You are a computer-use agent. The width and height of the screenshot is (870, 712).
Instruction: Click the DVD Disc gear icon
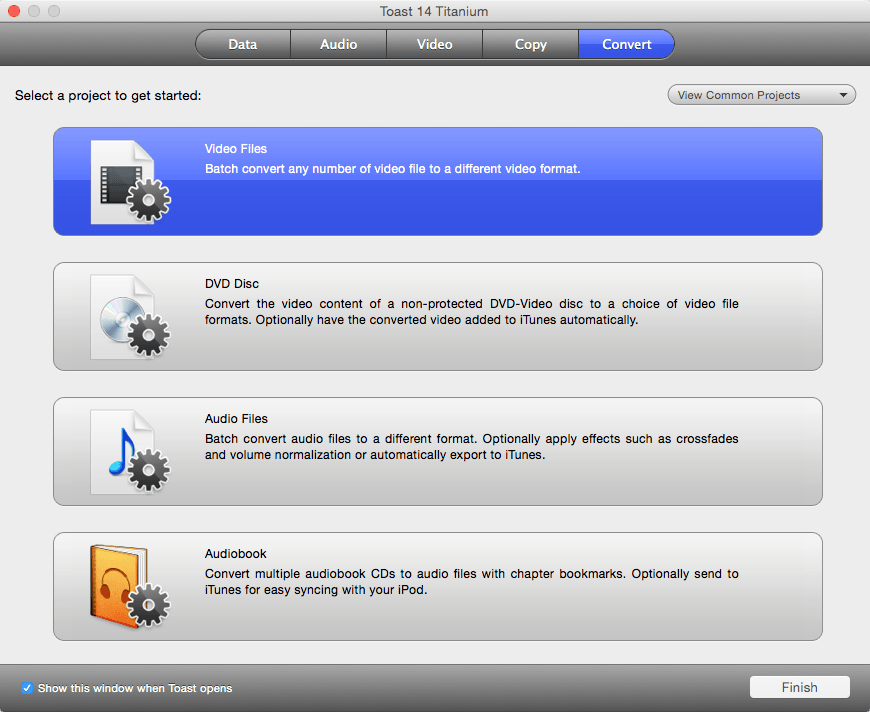131,317
